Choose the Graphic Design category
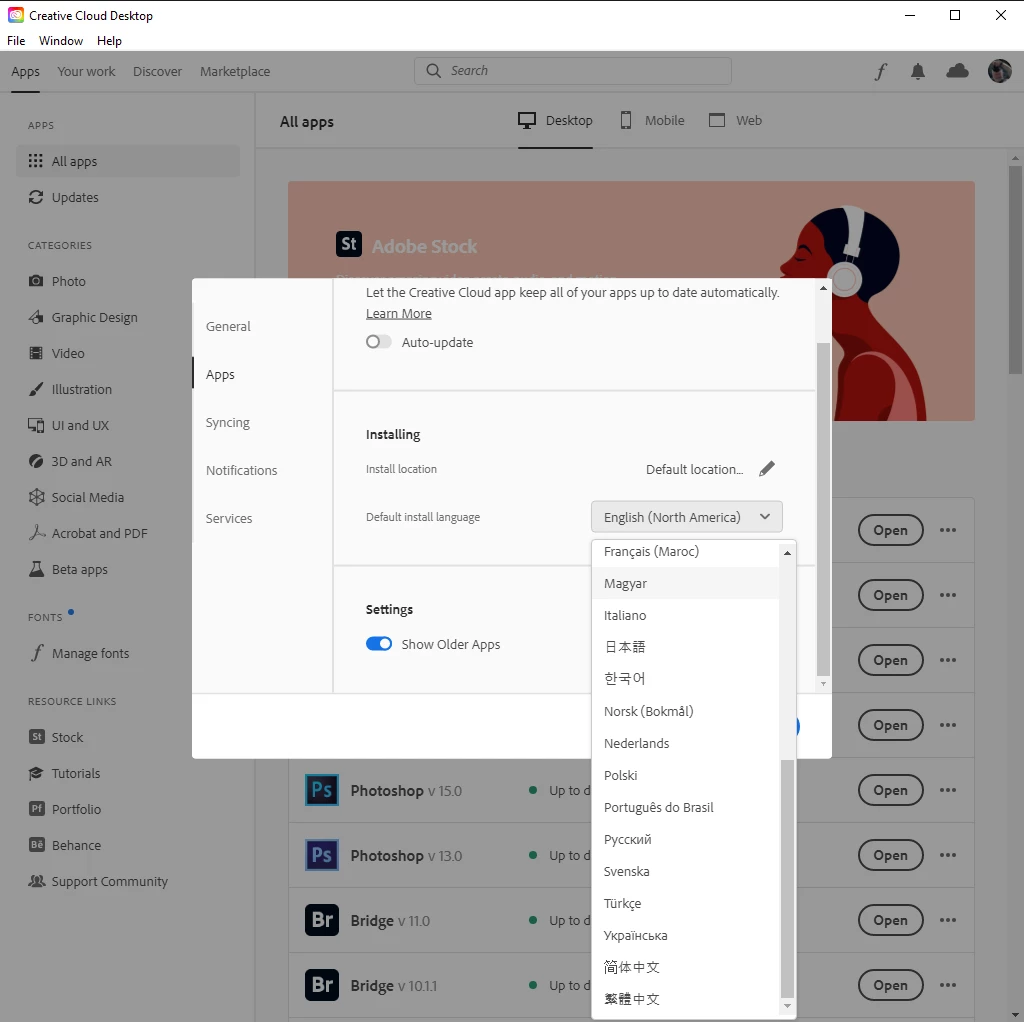The width and height of the screenshot is (1024, 1022). click(83, 317)
